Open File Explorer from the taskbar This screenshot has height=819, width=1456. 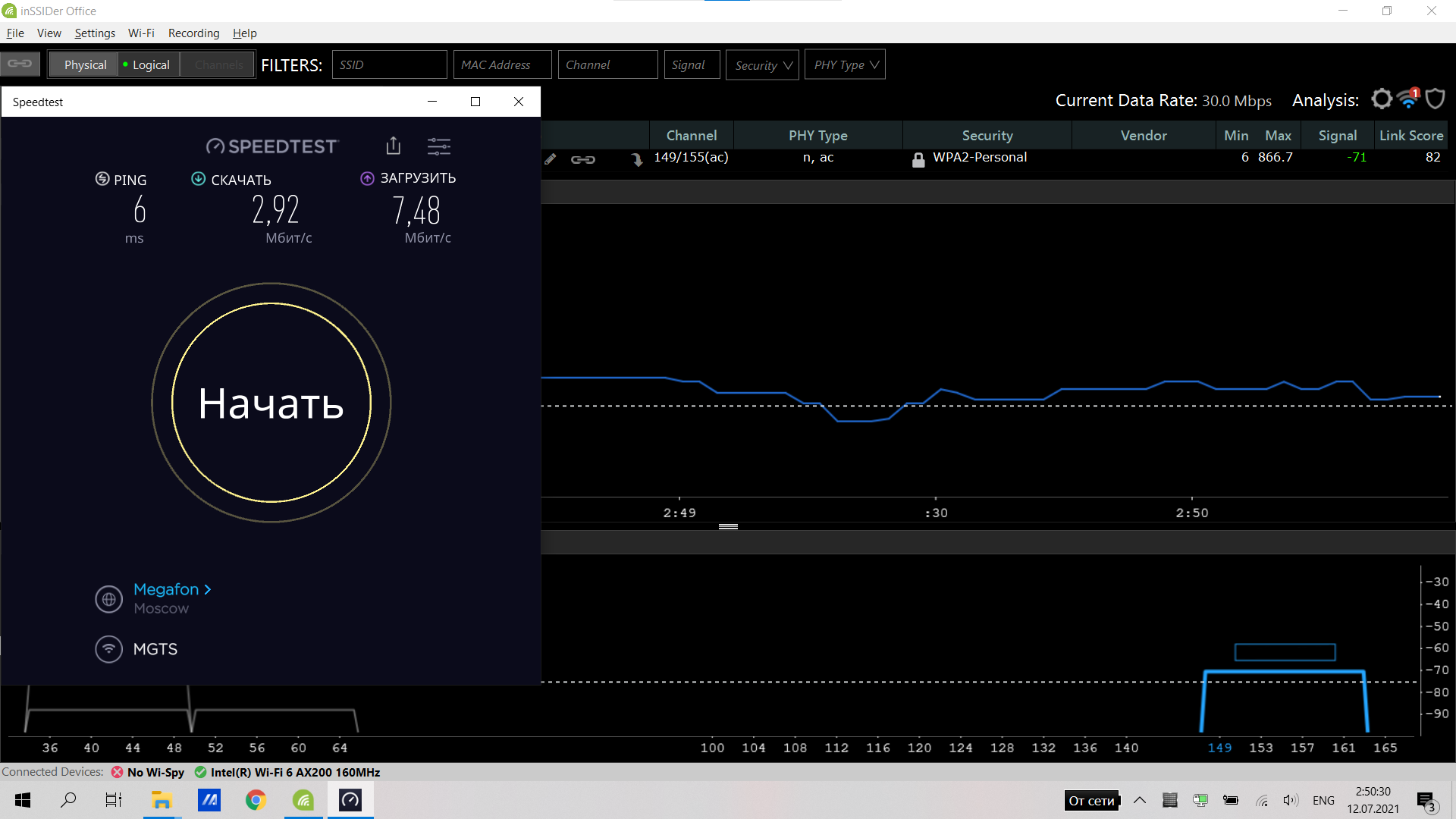162,800
